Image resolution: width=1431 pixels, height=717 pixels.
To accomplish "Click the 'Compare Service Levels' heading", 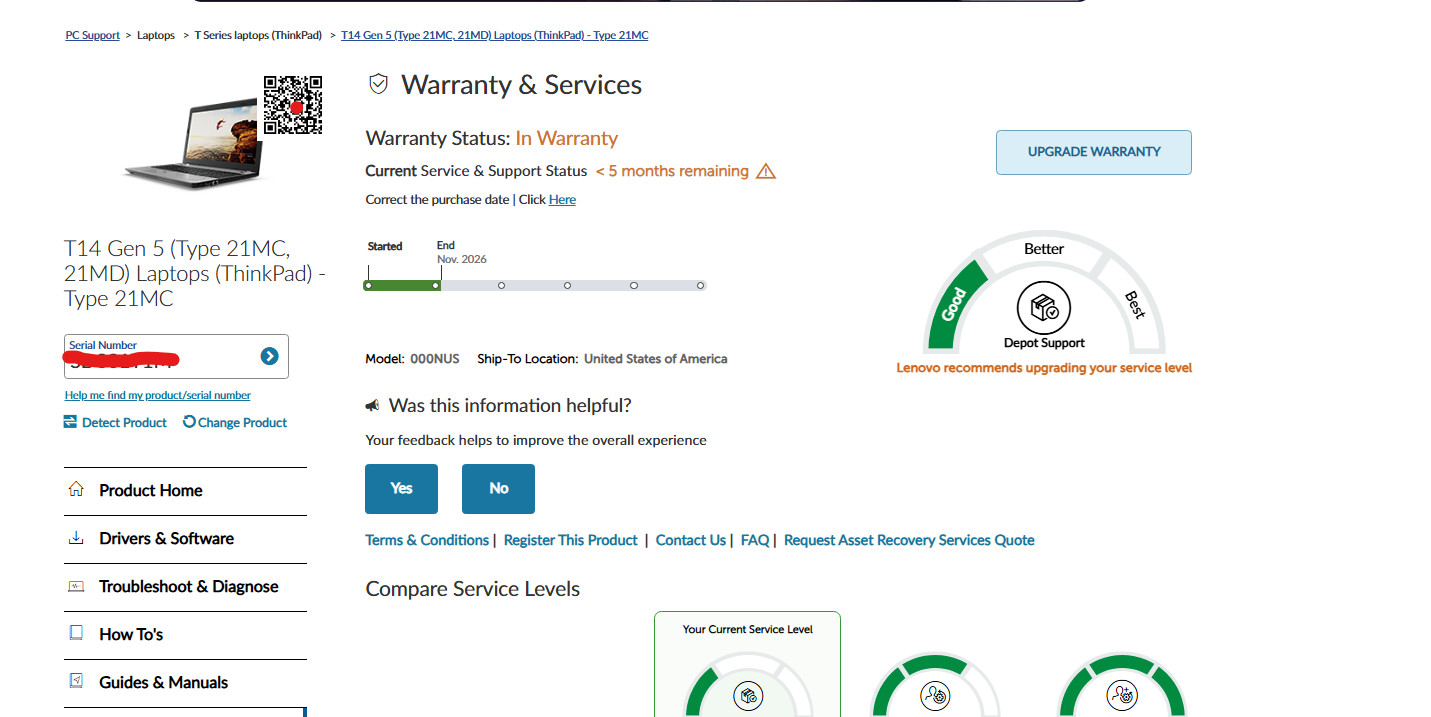I will [473, 589].
